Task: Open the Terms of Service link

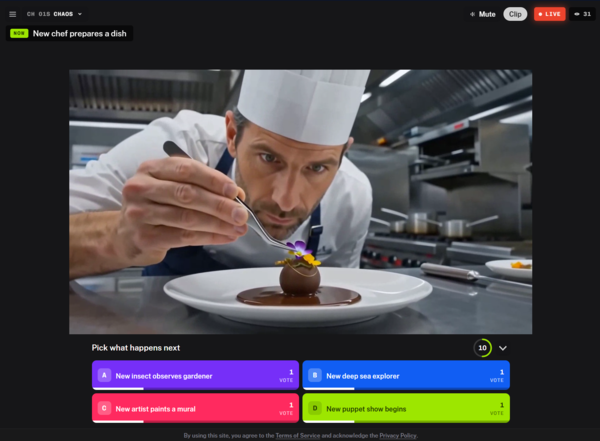Action: click(298, 436)
